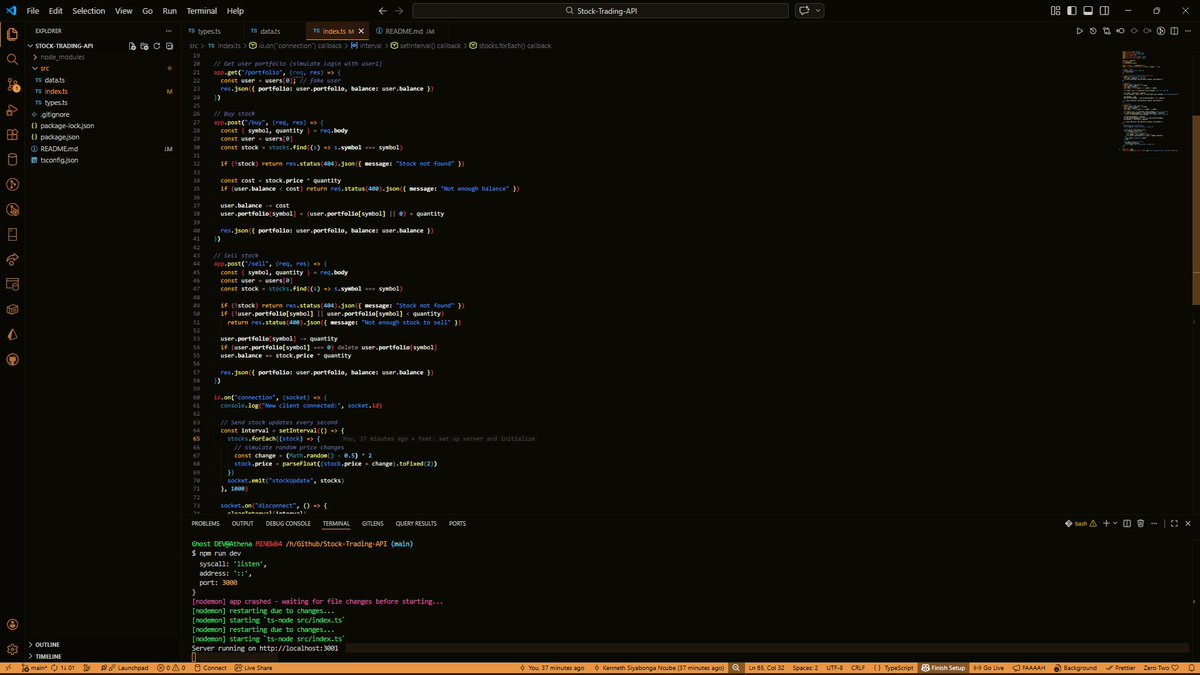Image resolution: width=1200 pixels, height=675 pixels.
Task: Open the Extensions view
Action: (x=13, y=134)
